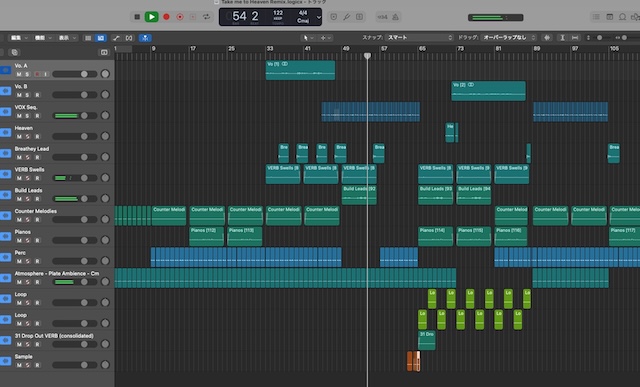Stop playback with the Stop button
This screenshot has height=387, width=640.
[137, 17]
